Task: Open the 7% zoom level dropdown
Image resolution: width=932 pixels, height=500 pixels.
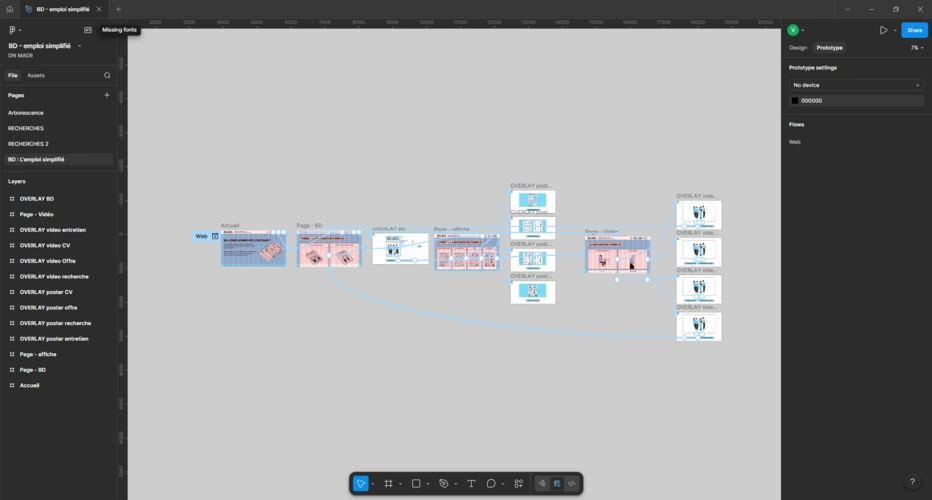Action: (916, 48)
